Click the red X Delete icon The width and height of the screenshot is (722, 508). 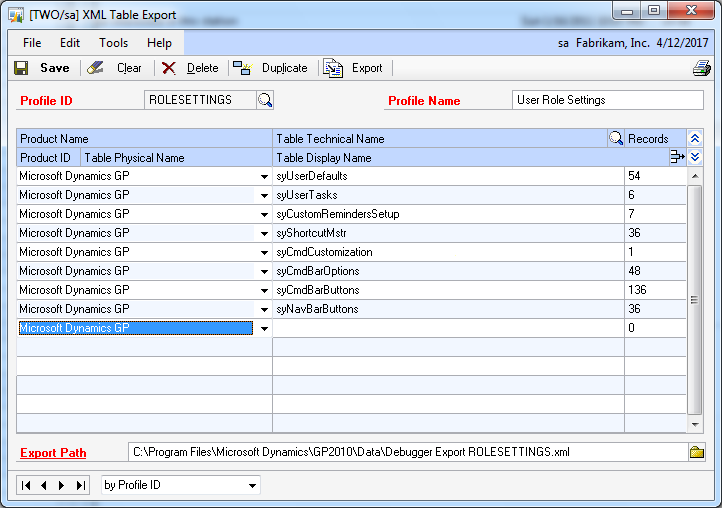[169, 68]
